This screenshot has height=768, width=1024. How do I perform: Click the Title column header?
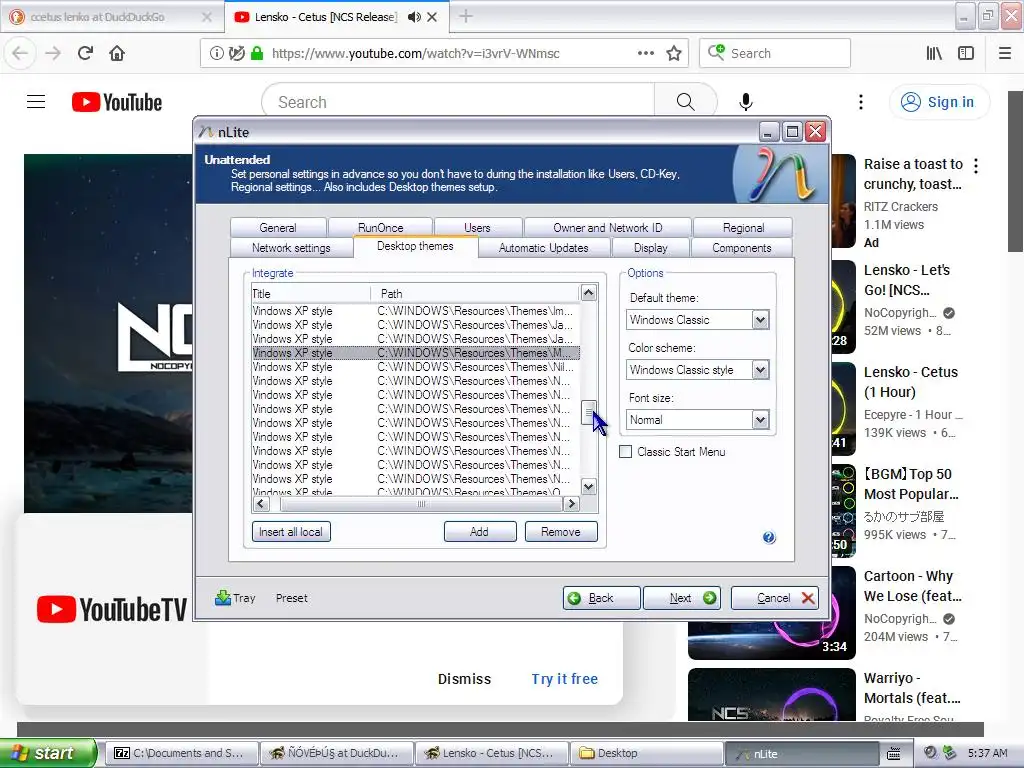click(x=312, y=294)
